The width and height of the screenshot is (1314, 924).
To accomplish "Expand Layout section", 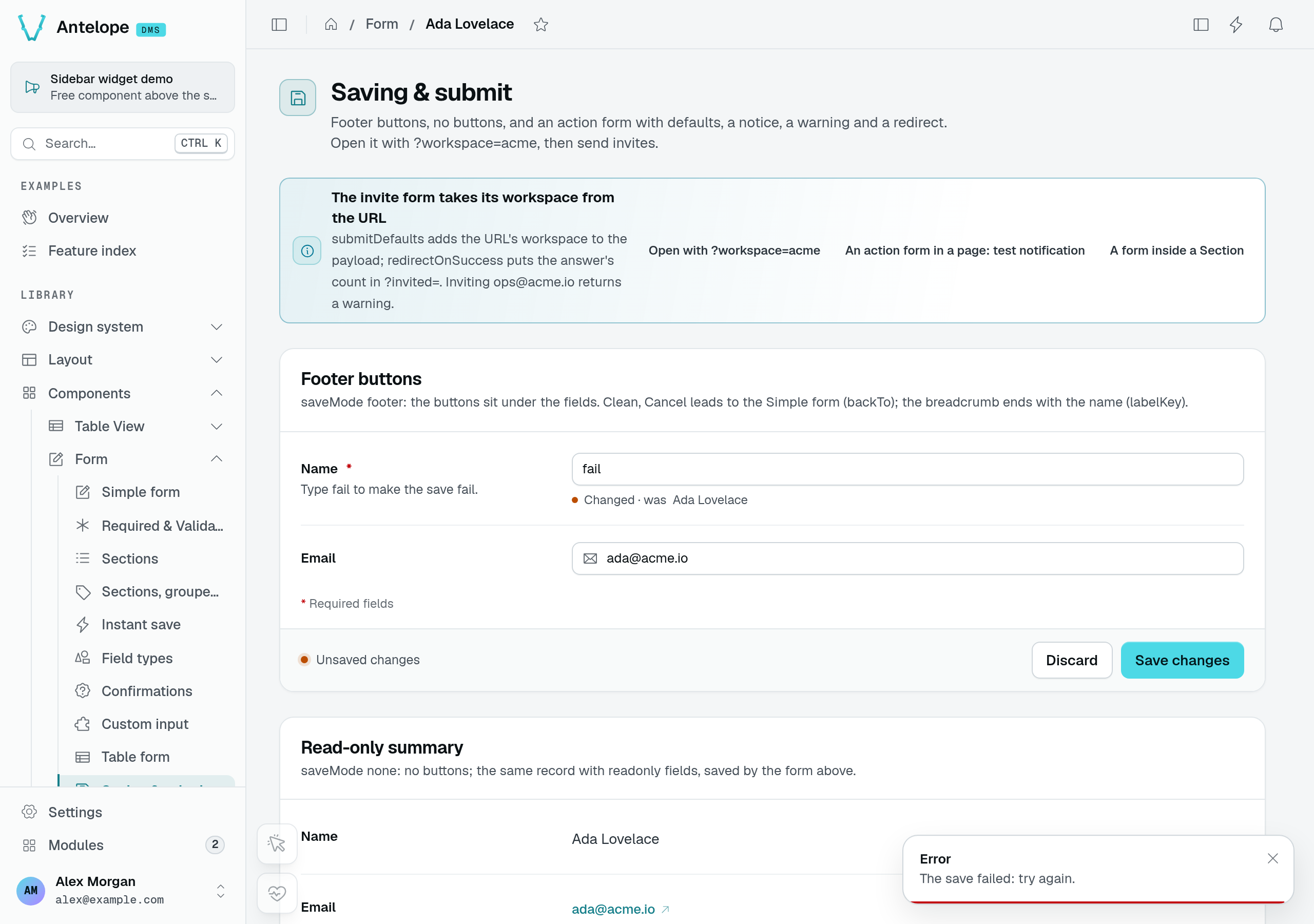I will click(x=123, y=359).
